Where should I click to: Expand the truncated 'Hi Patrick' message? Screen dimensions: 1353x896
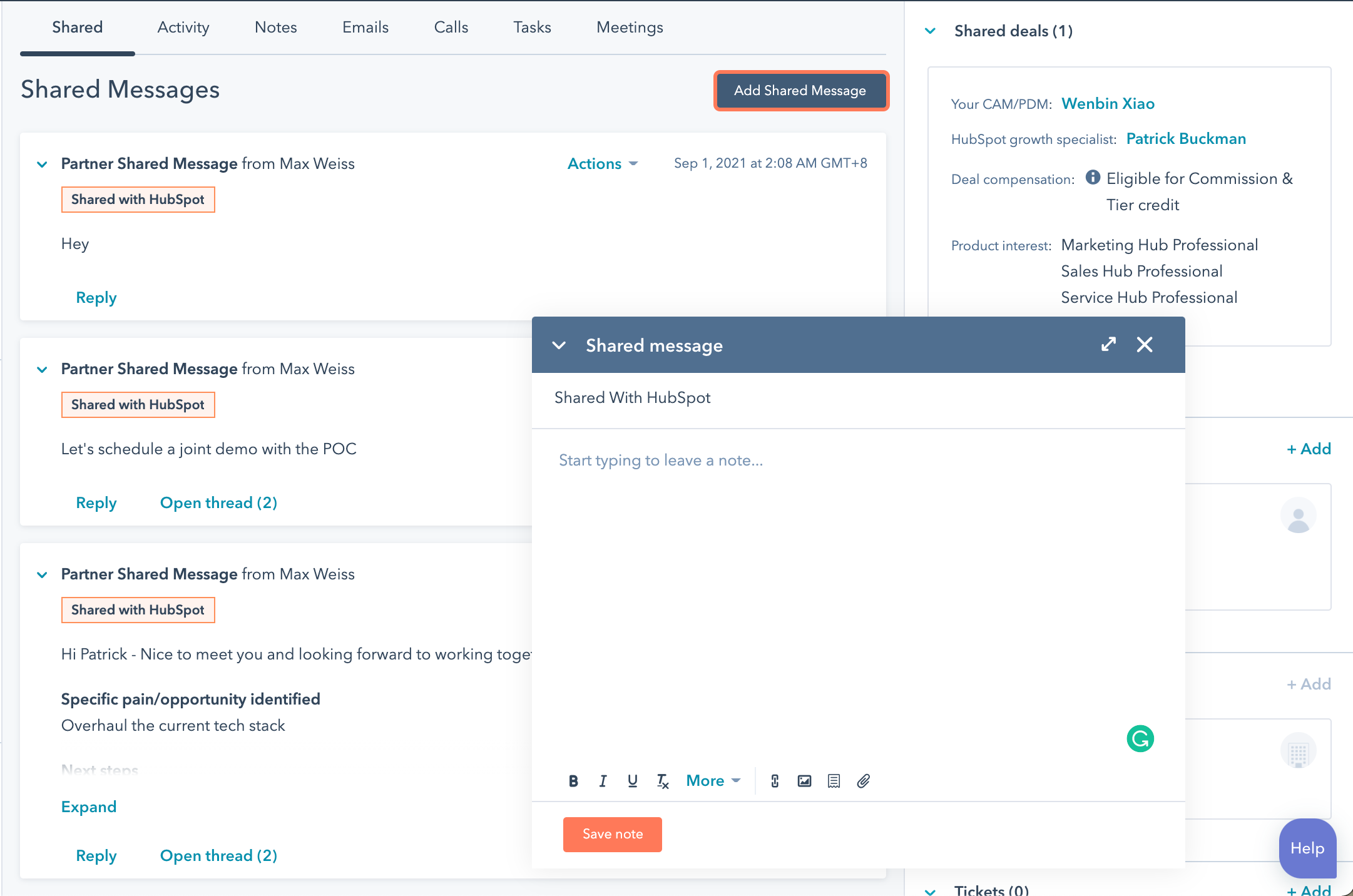(x=89, y=807)
